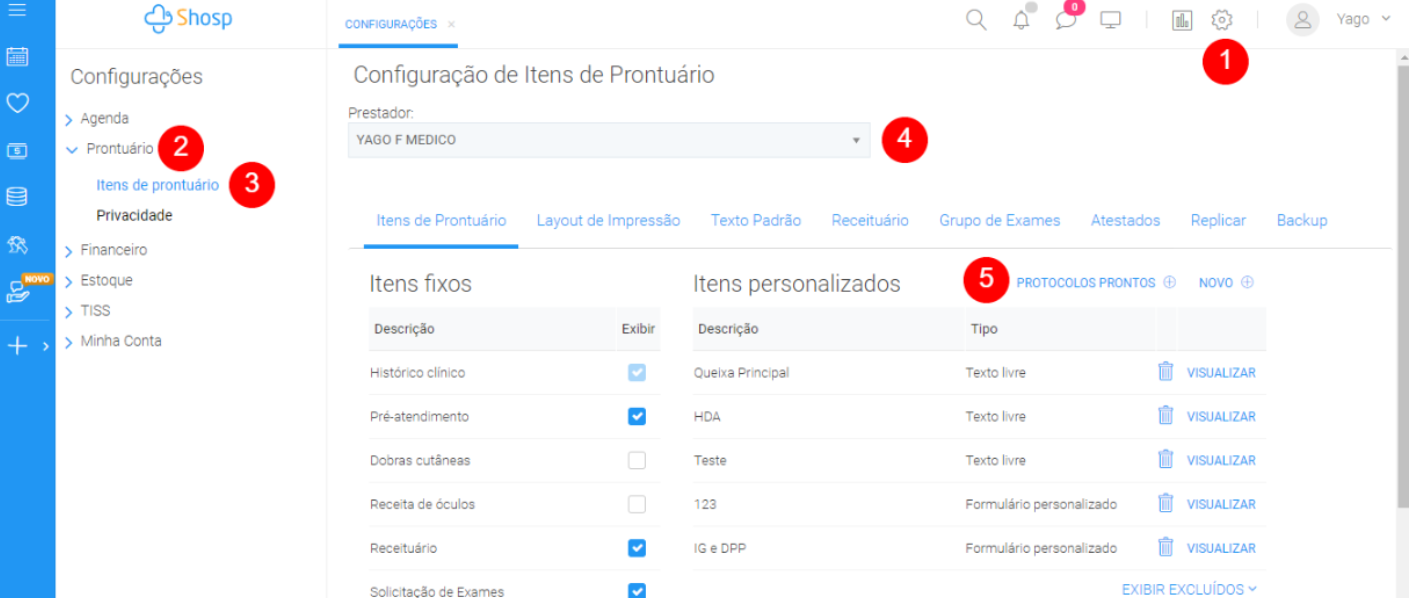Check the Receita de óculos checkbox
Viewport: 1409px width, 598px height.
click(x=637, y=504)
